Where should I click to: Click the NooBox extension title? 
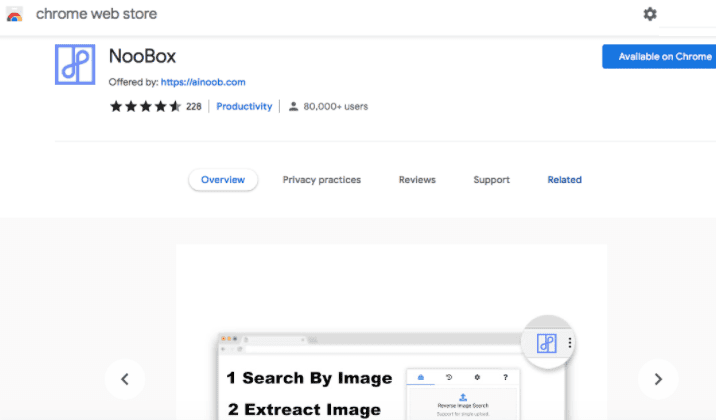(x=142, y=57)
